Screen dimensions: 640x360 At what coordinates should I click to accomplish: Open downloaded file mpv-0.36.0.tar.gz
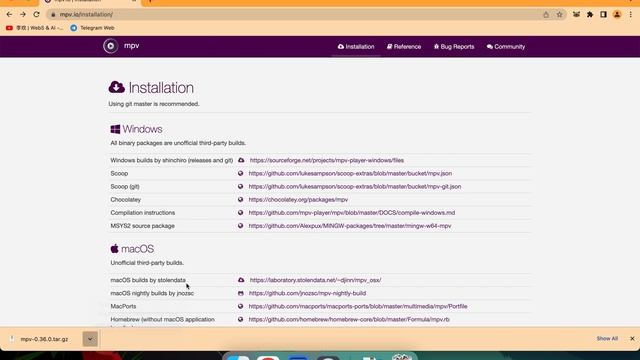tap(44, 339)
